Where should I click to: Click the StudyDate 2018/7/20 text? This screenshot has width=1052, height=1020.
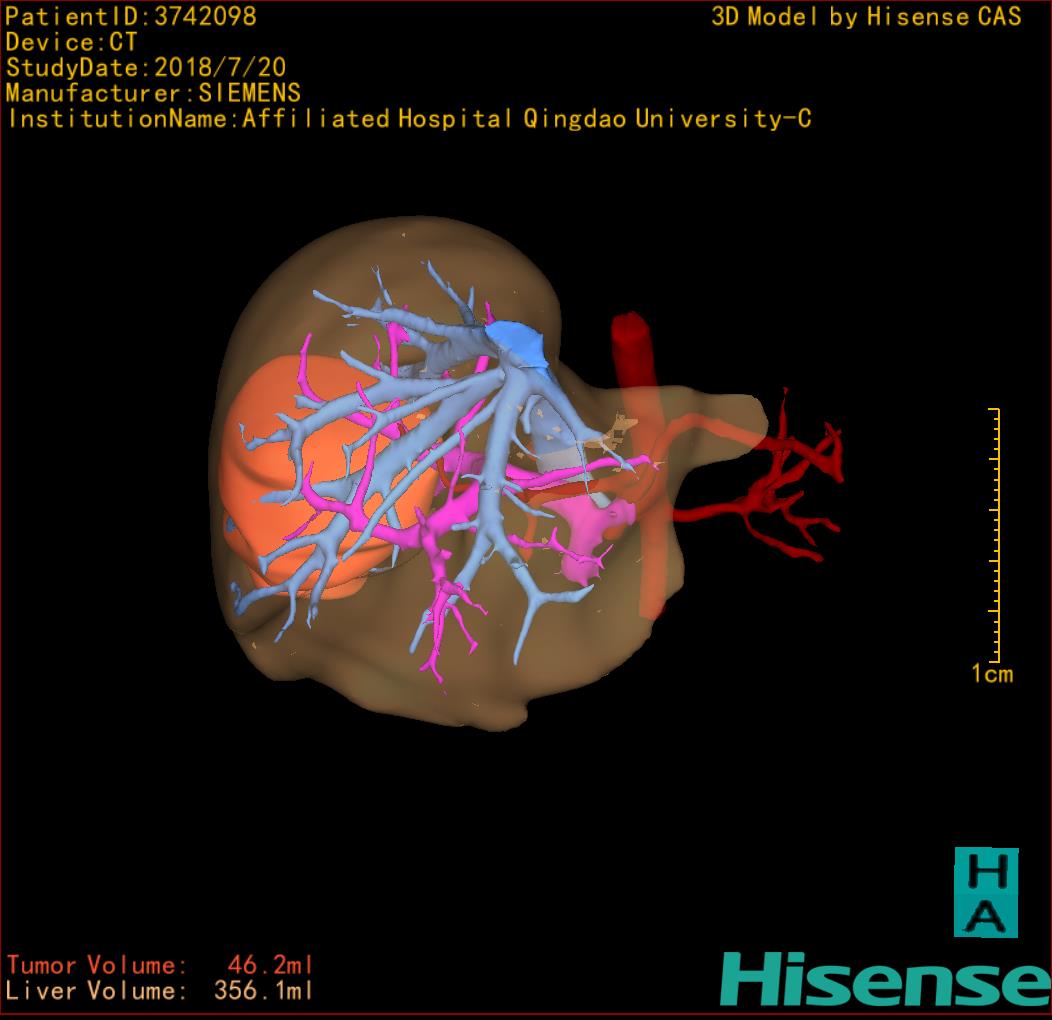click(146, 68)
